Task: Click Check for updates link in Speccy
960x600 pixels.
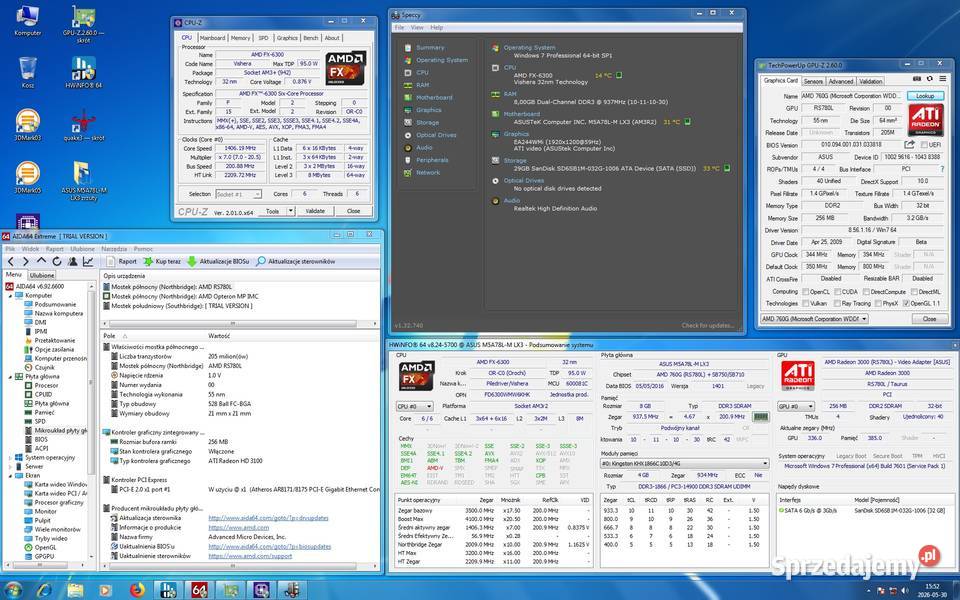Action: pyautogui.click(x=708, y=326)
